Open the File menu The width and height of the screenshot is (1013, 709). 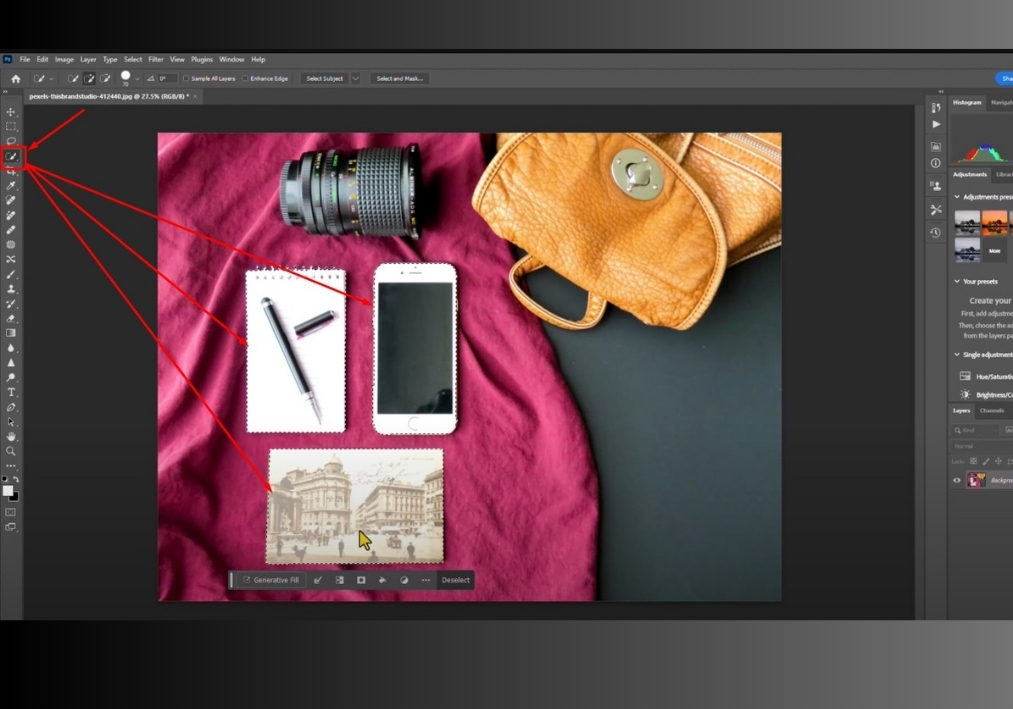click(x=25, y=59)
